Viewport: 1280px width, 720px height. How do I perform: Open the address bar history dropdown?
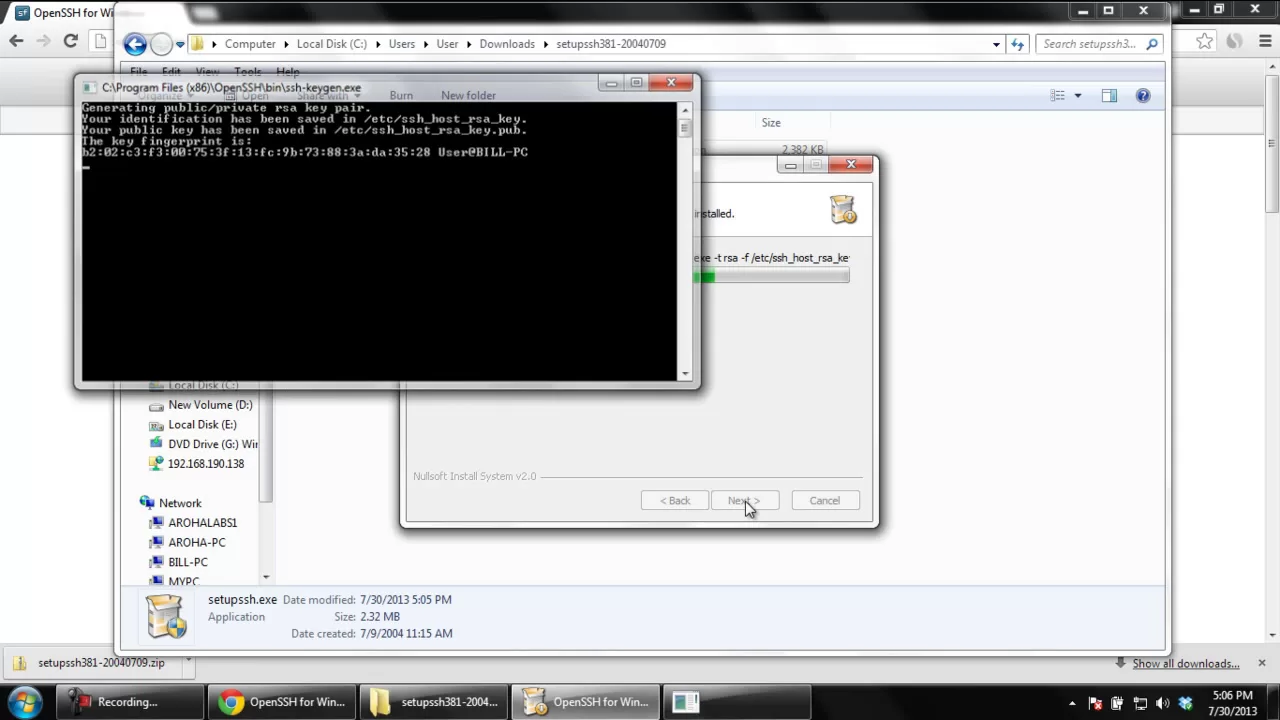click(x=996, y=44)
